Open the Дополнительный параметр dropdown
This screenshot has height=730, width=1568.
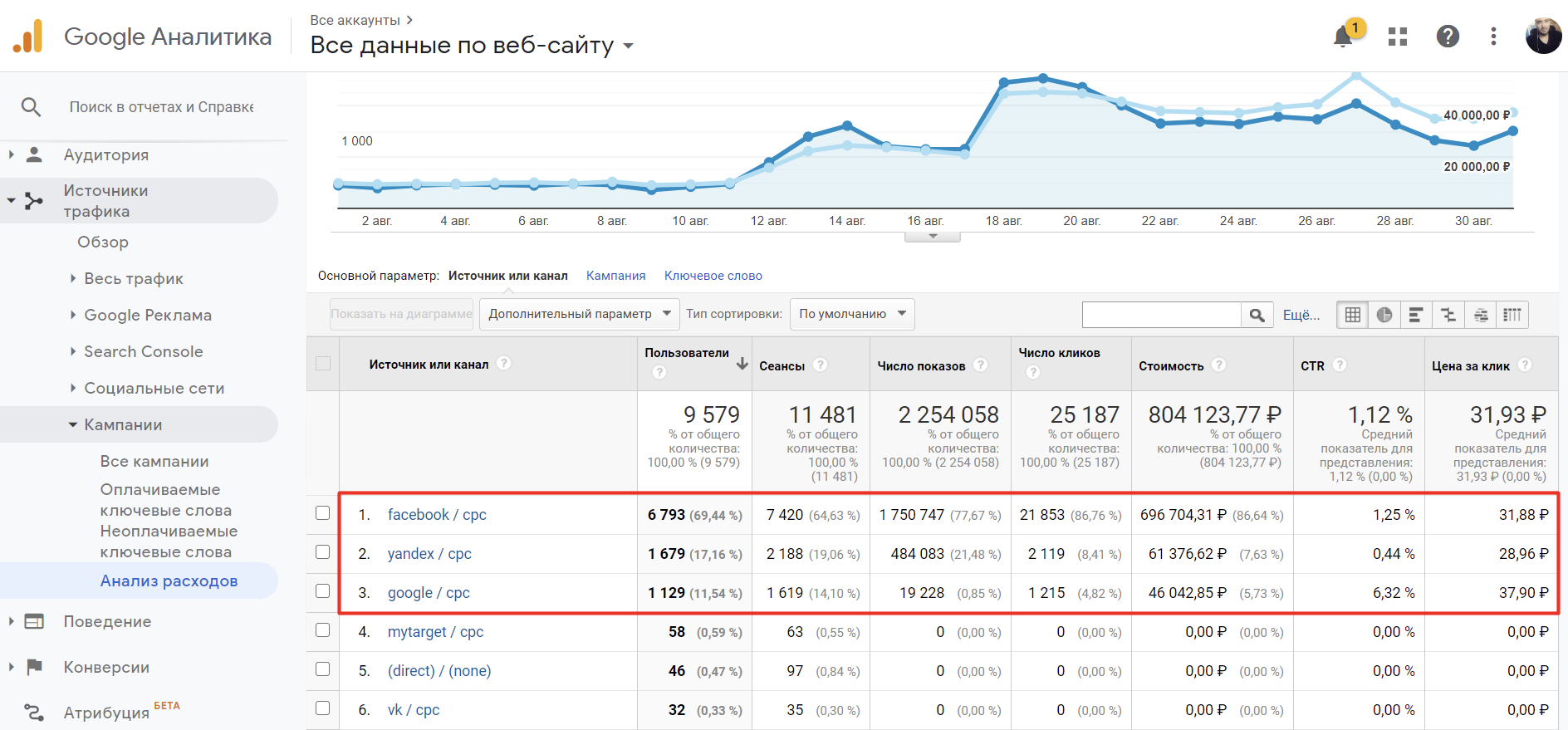coord(580,314)
